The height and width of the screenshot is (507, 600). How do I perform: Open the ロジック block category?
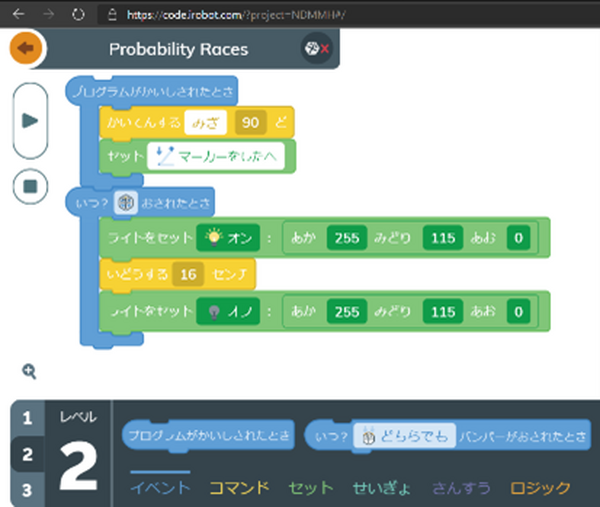540,487
